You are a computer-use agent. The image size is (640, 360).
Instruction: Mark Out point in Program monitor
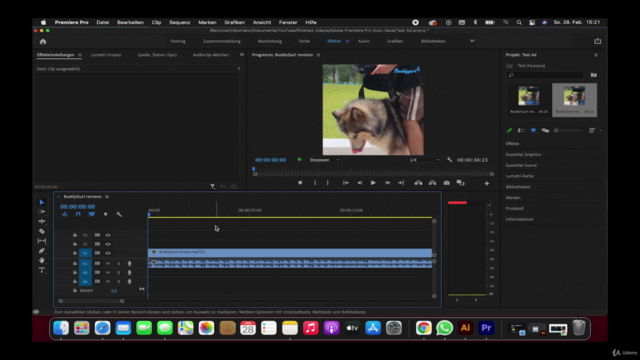pyautogui.click(x=327, y=183)
